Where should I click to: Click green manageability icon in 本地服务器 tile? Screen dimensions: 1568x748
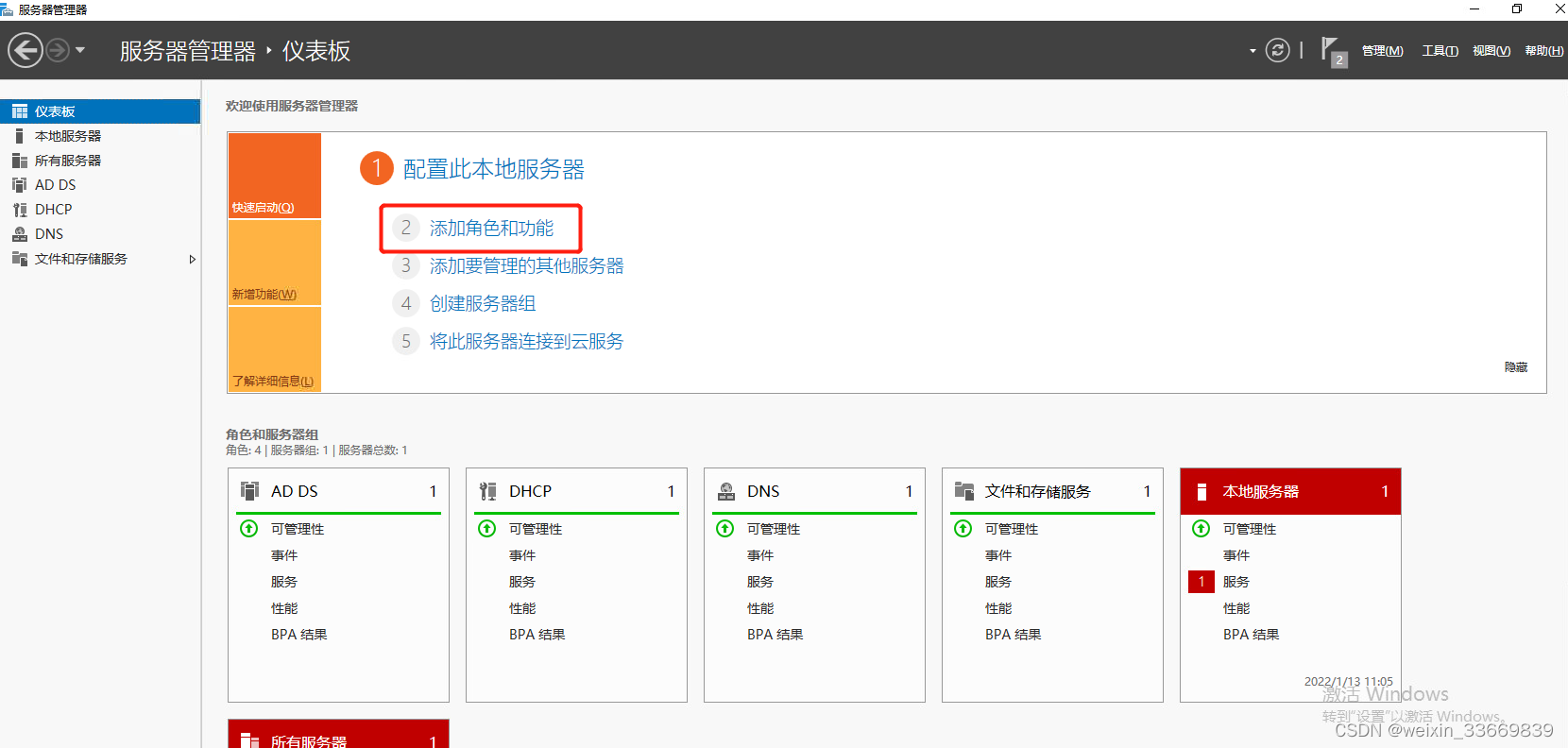click(1202, 529)
